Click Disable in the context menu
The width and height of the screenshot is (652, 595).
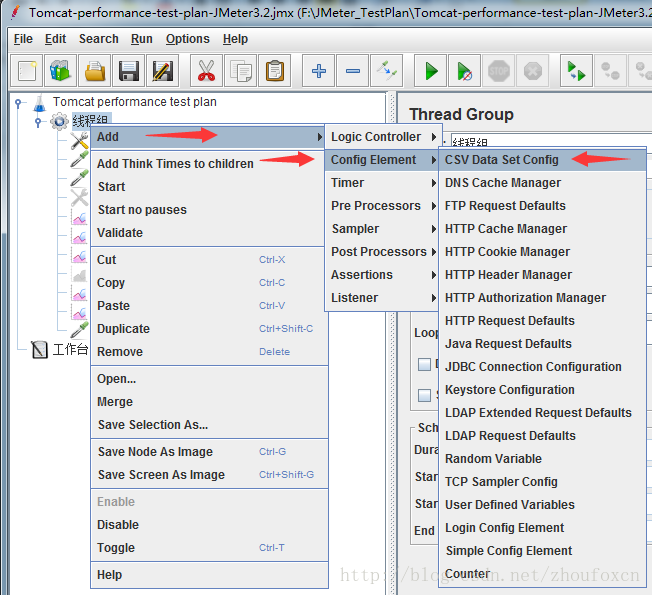click(118, 525)
